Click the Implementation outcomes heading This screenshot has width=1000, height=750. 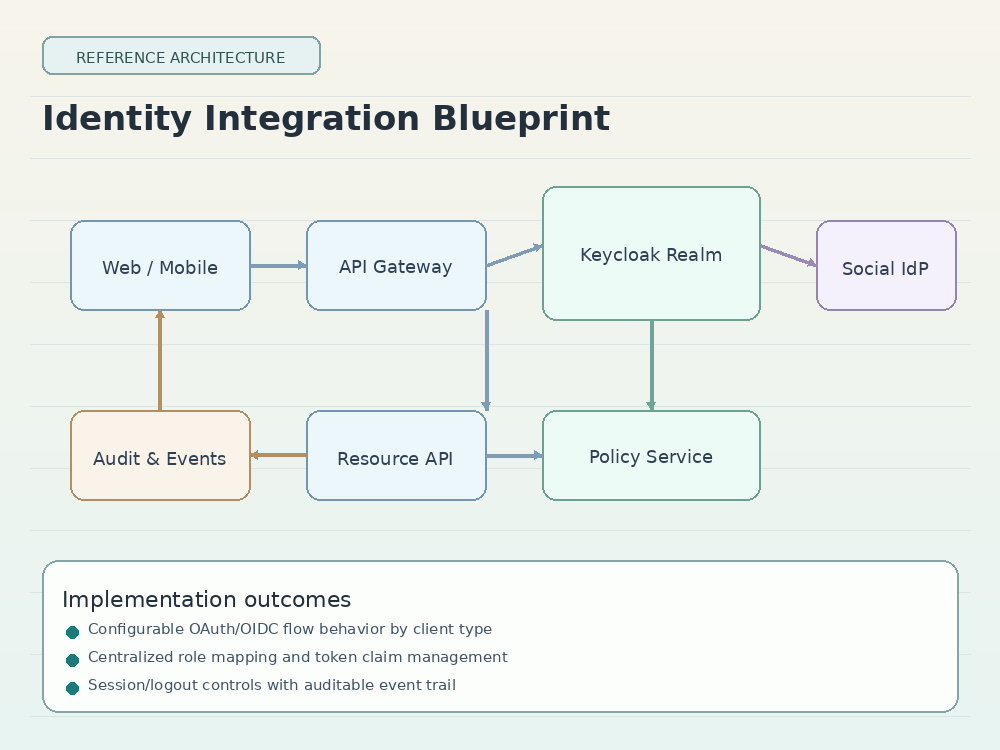pos(207,599)
